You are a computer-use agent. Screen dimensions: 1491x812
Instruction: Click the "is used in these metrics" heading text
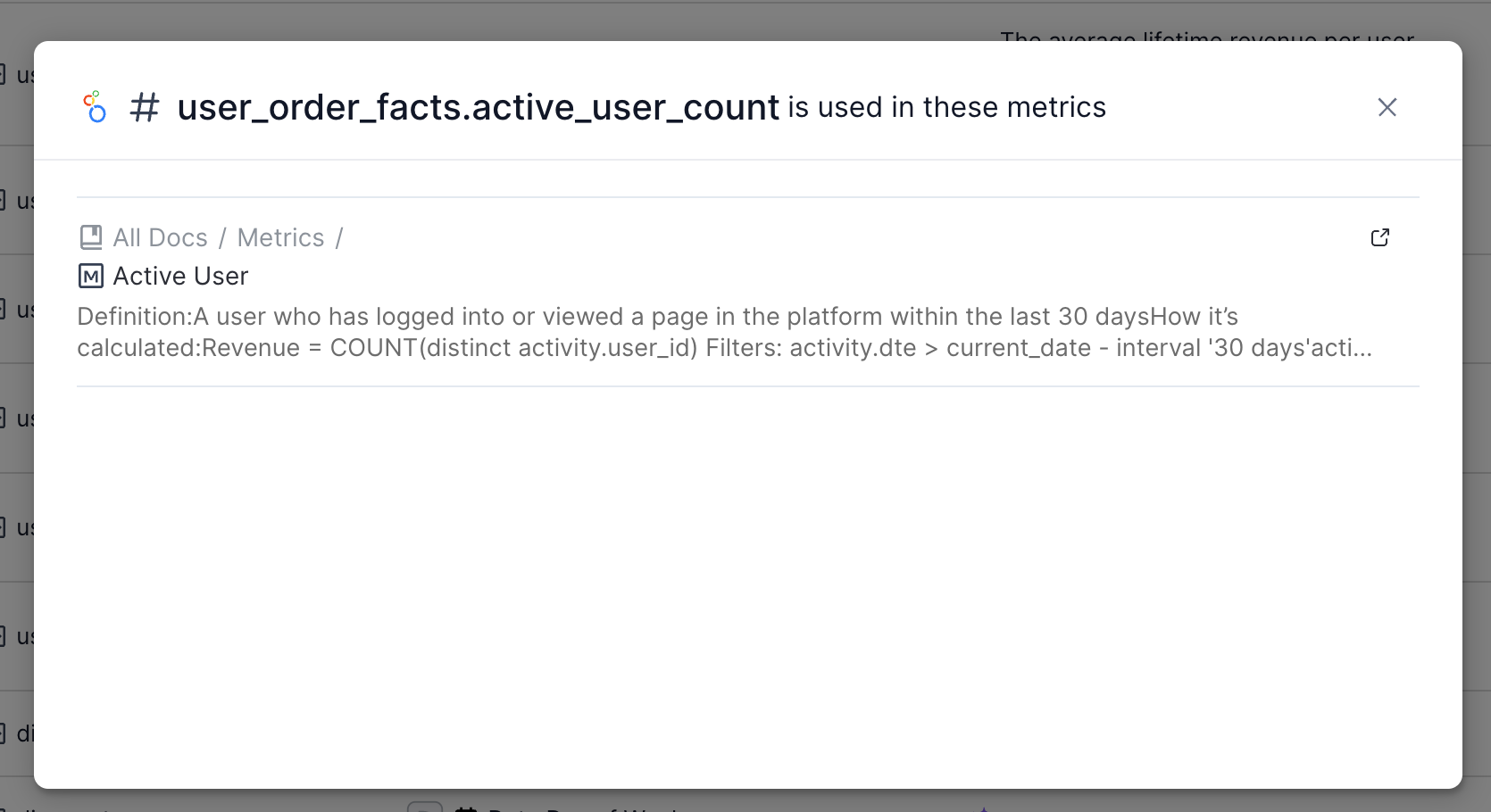pos(946,107)
